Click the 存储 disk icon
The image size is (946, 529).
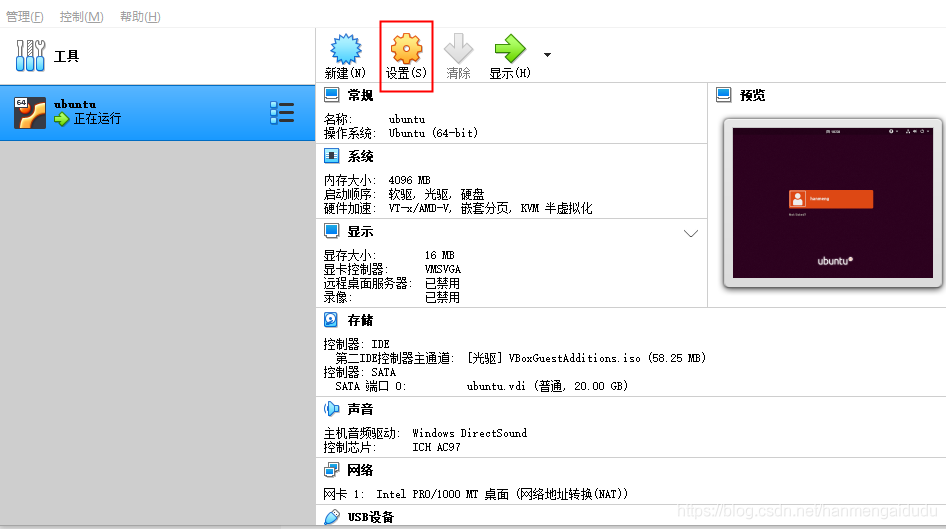tap(331, 320)
